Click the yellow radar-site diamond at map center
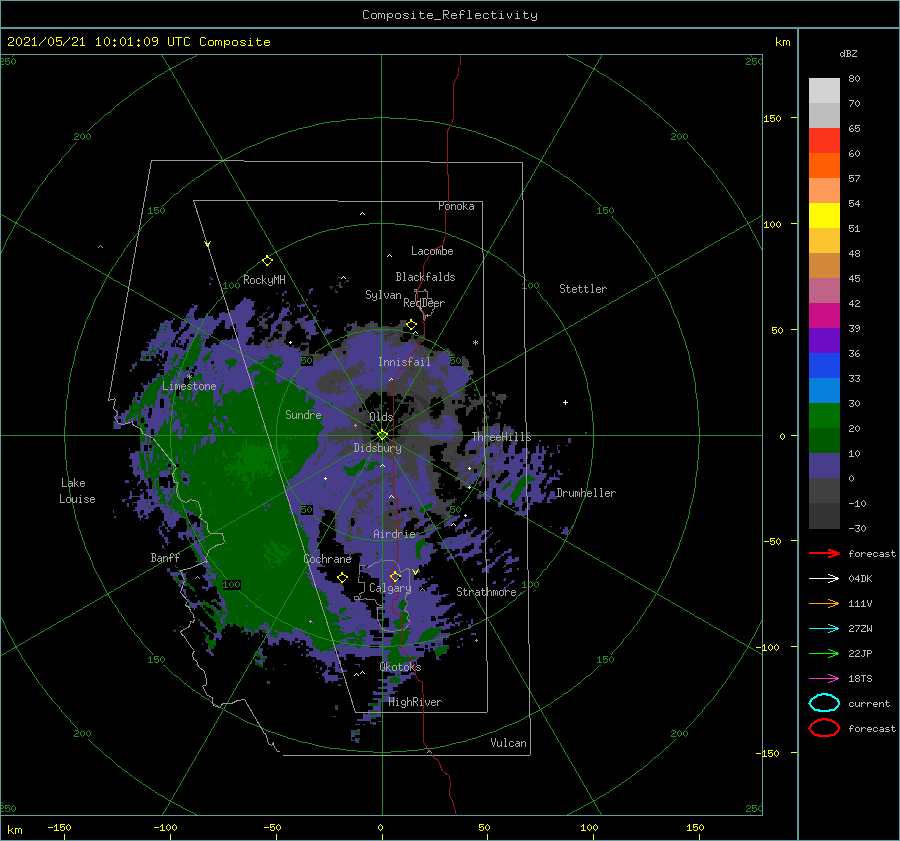The image size is (900, 841). (x=382, y=435)
